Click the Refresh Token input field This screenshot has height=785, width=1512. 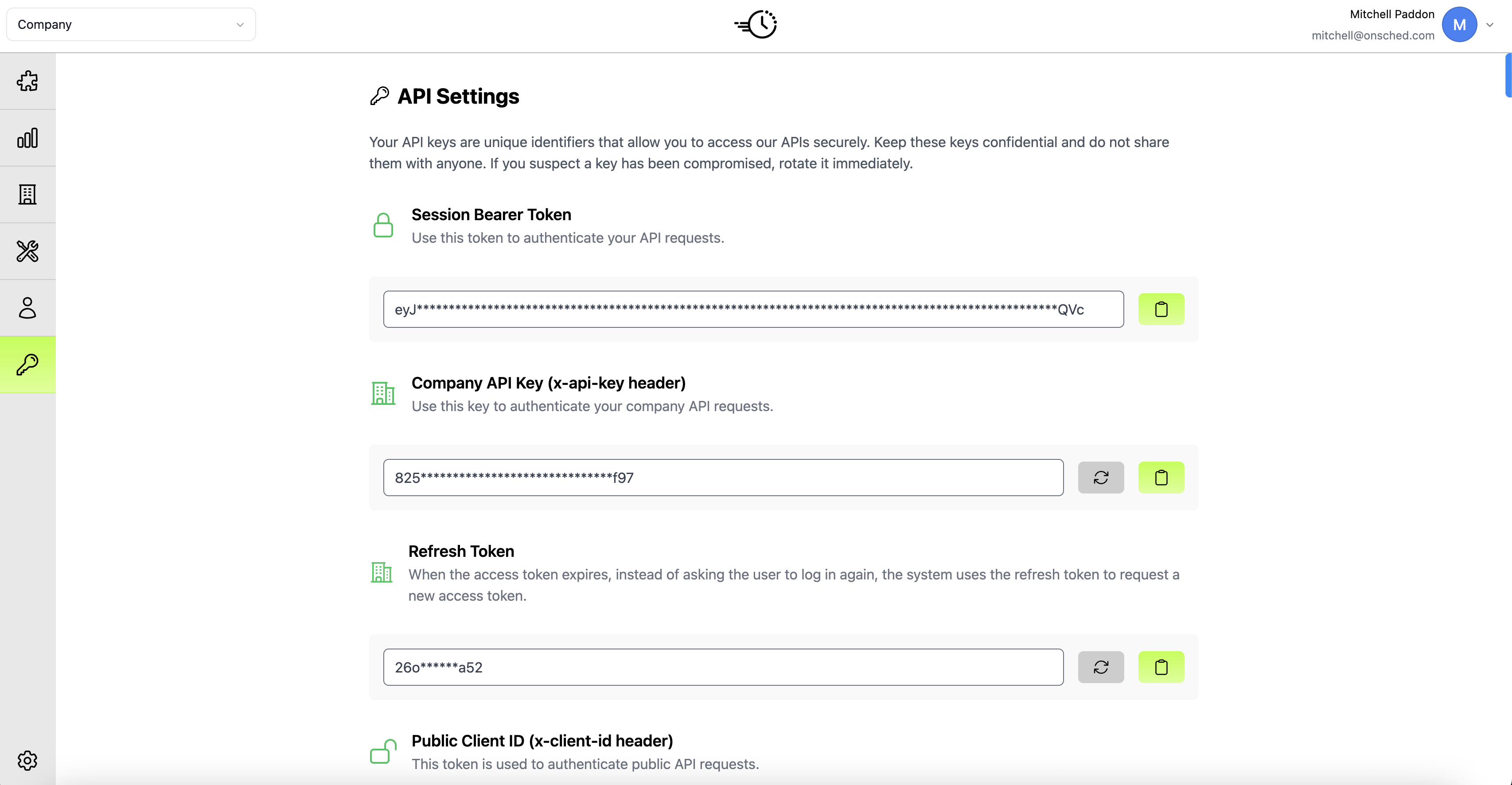[x=723, y=667]
